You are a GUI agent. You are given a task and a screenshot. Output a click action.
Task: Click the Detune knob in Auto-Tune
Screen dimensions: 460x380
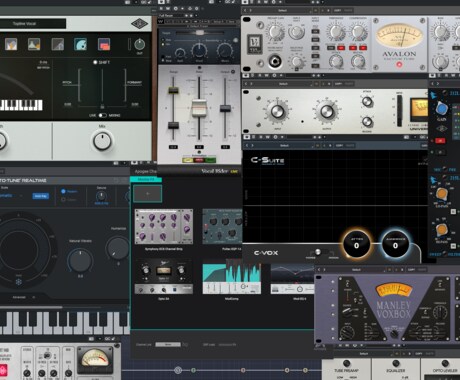pos(101,196)
